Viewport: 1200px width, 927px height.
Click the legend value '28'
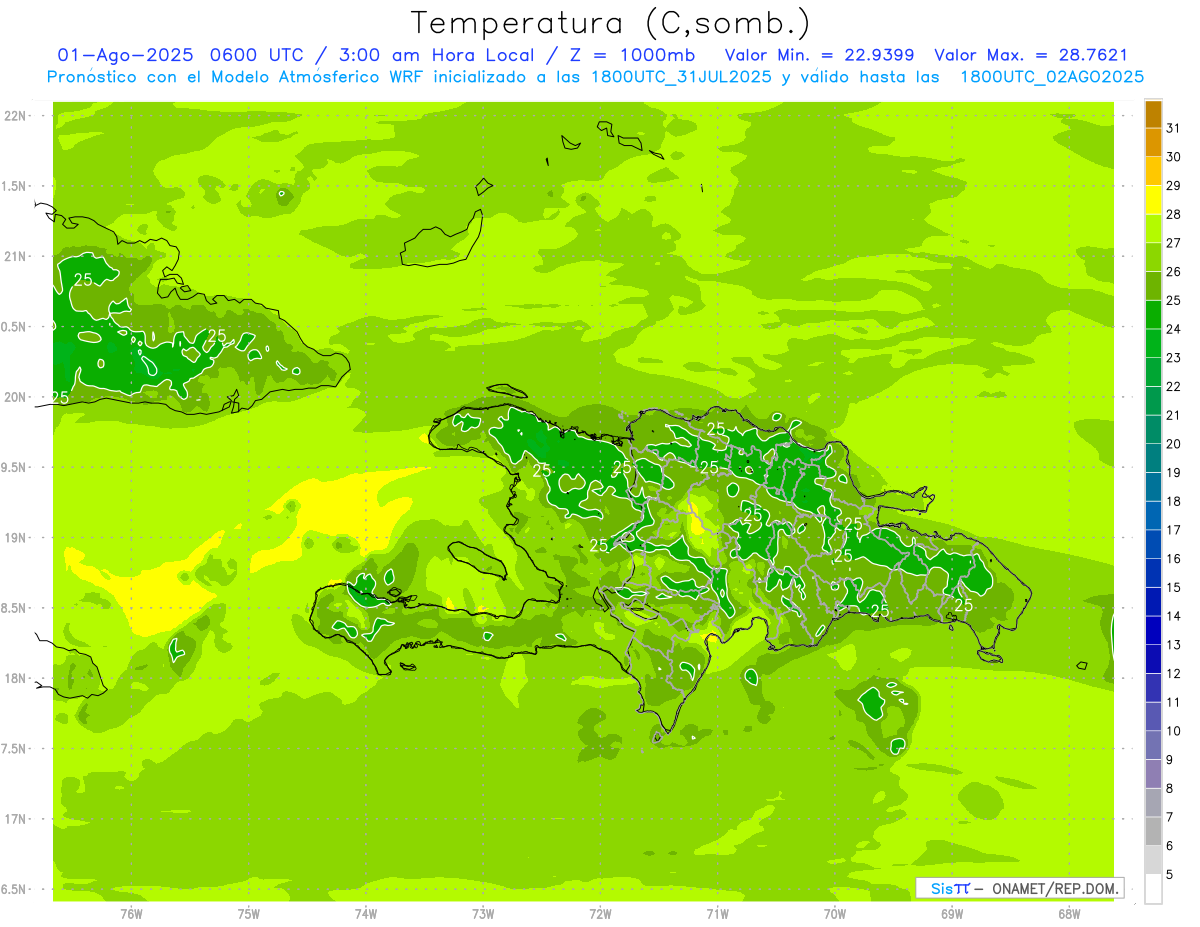1174,215
